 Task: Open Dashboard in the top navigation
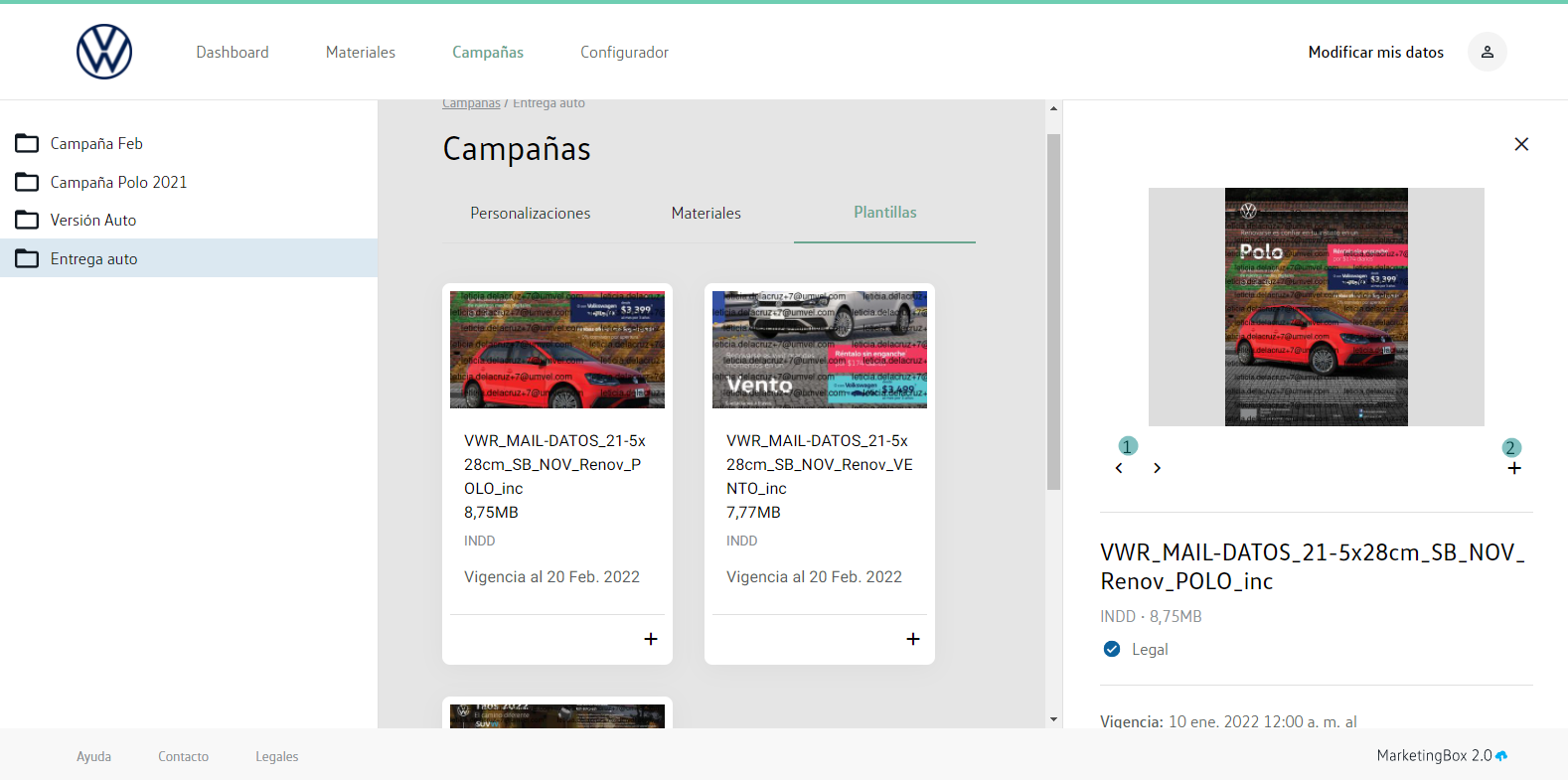coord(233,52)
